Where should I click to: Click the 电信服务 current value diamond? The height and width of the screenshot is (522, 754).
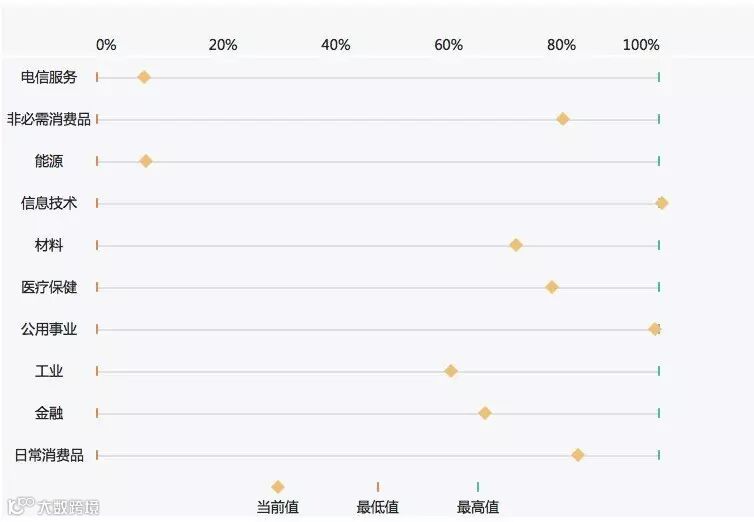[144, 77]
